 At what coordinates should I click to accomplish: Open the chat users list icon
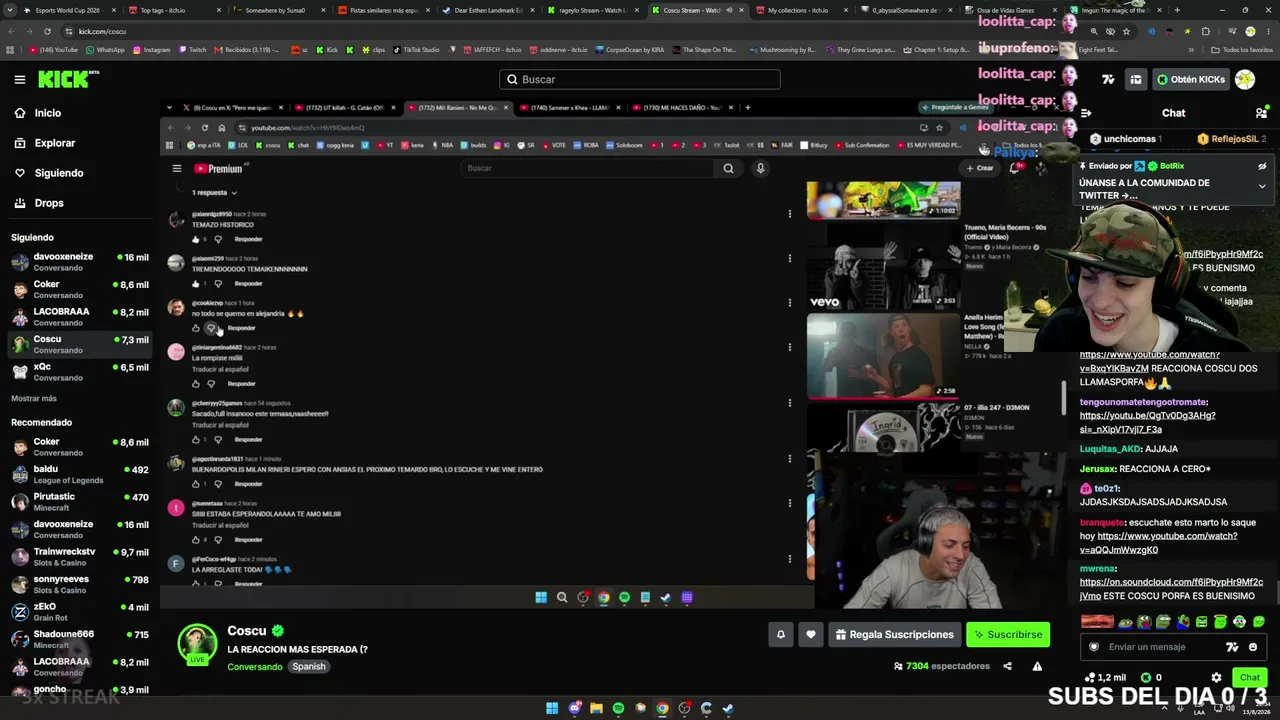1261,113
